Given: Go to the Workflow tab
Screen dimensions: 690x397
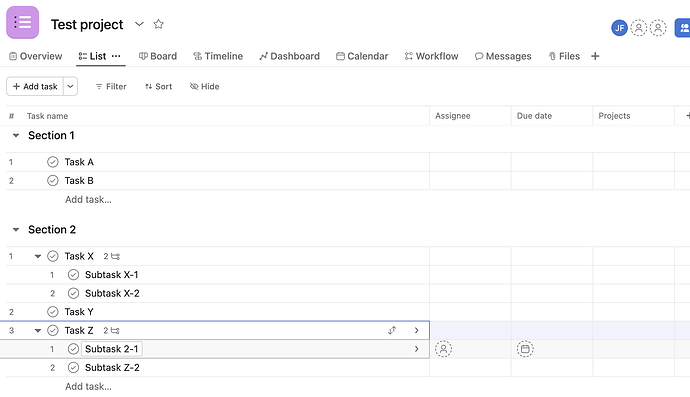Looking at the screenshot, I should [432, 56].
